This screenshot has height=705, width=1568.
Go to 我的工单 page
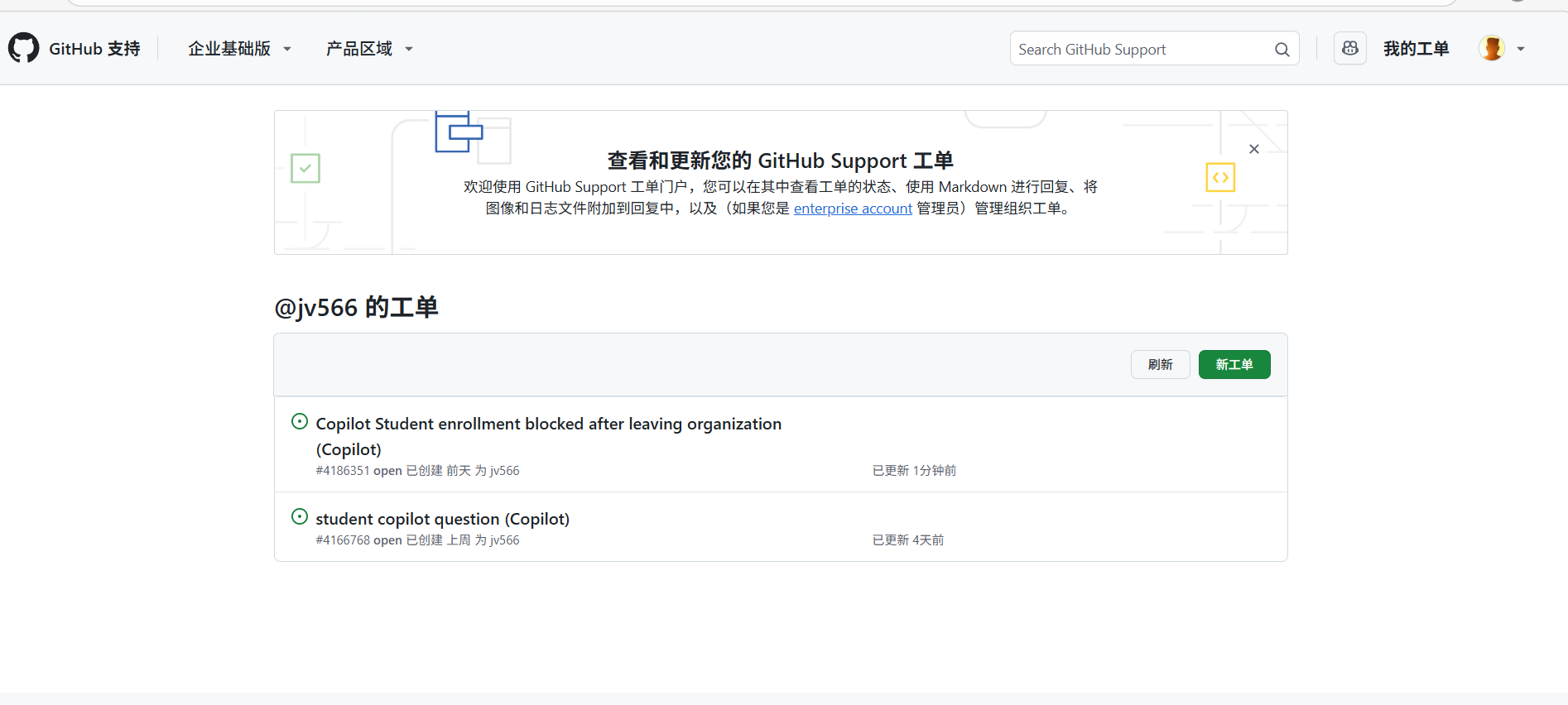click(x=1416, y=49)
